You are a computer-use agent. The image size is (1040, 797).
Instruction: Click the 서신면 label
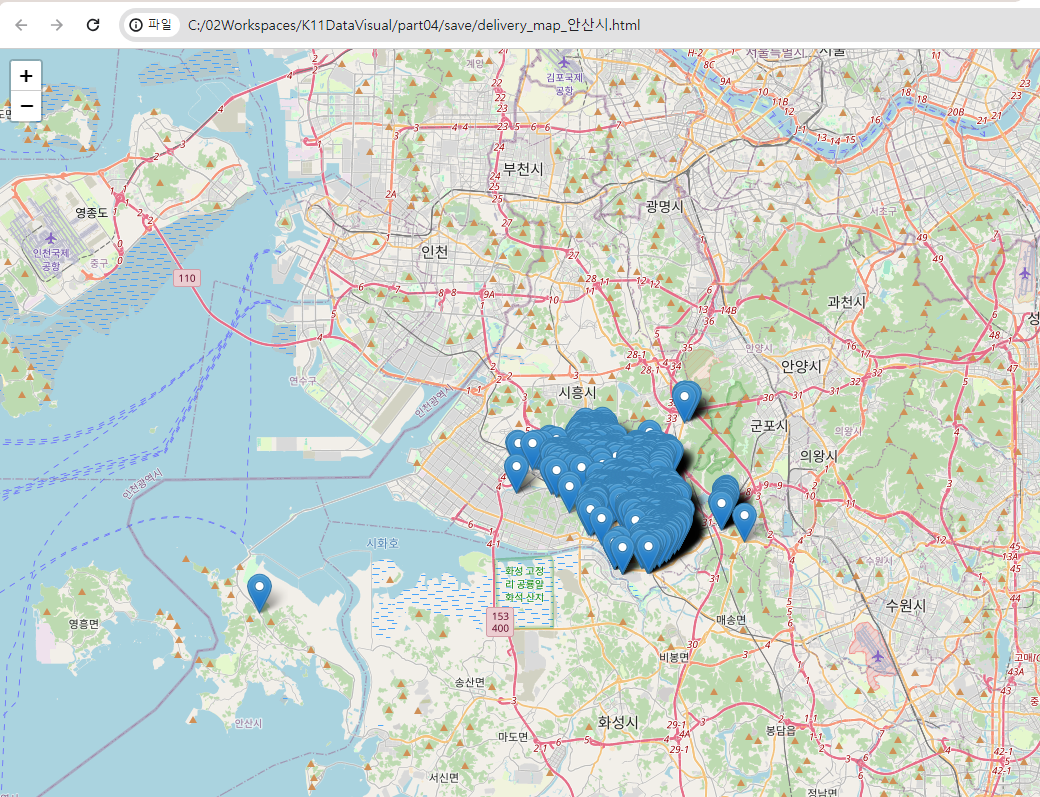443,777
